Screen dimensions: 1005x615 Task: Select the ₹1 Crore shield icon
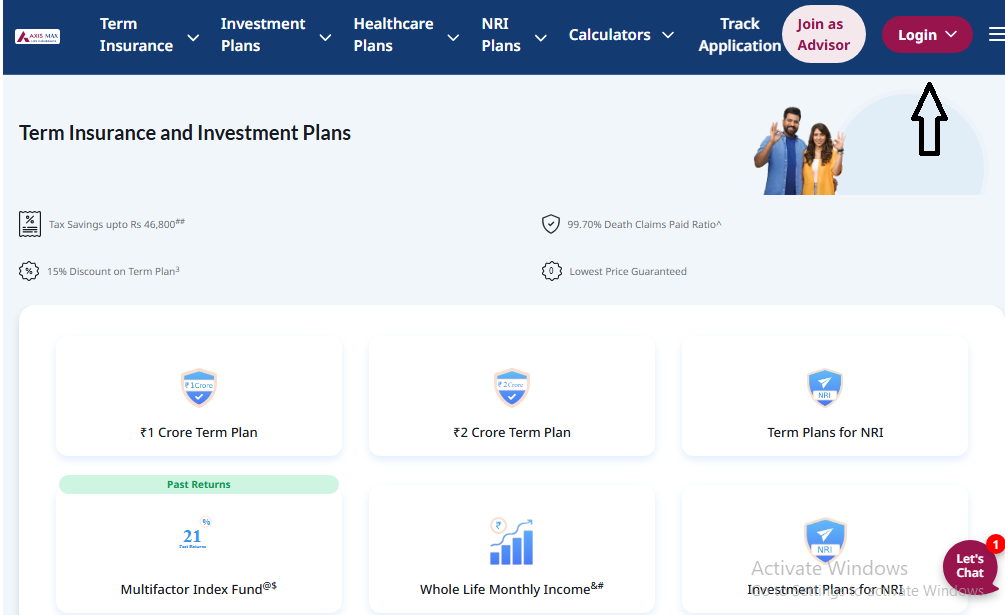[x=199, y=388]
